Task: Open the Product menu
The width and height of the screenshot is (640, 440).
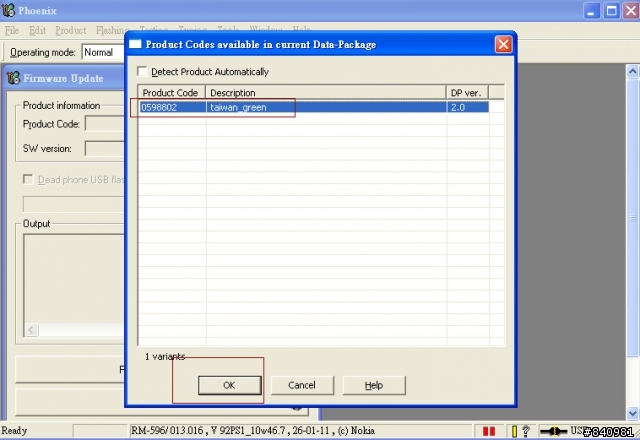Action: (71, 30)
